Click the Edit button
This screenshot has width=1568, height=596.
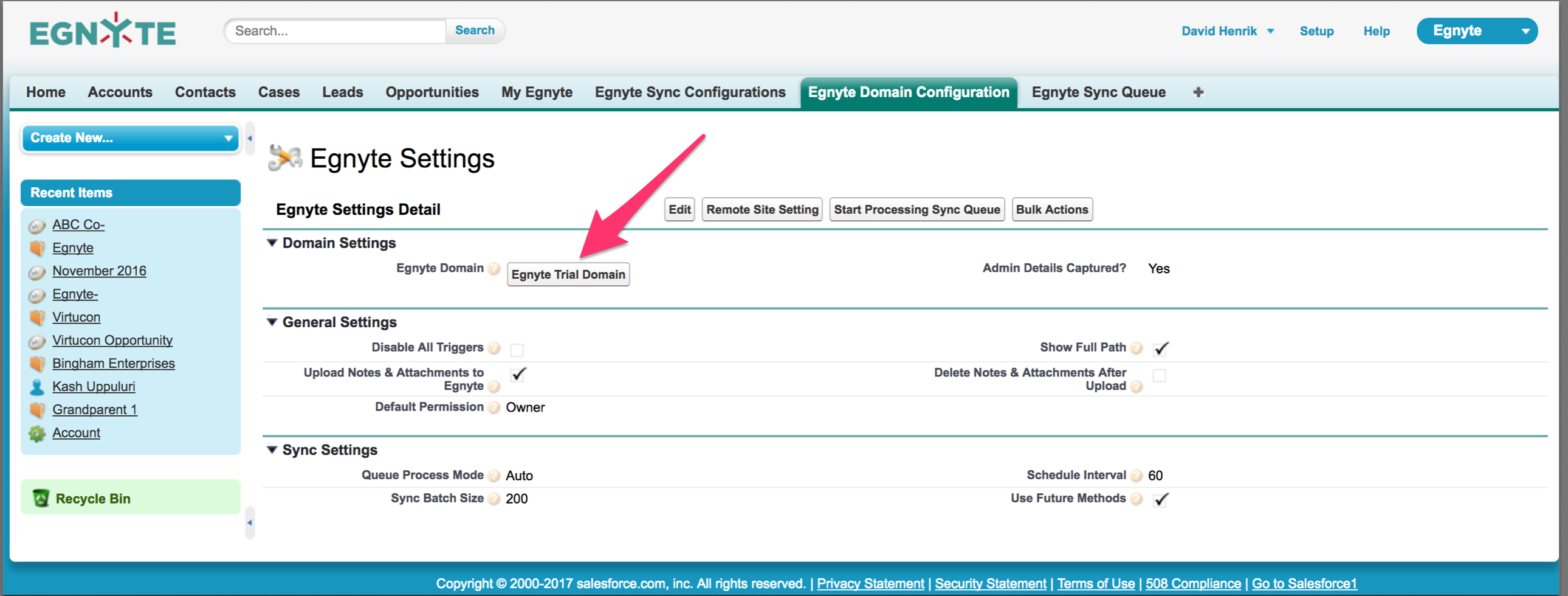point(679,210)
